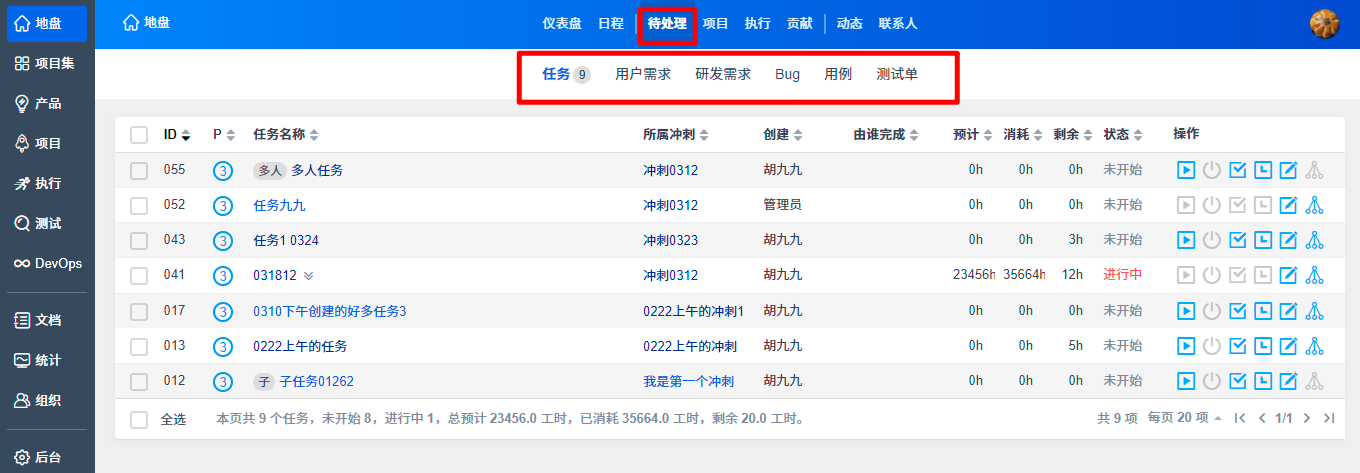Open 测试 module in the left sidebar

[47, 223]
